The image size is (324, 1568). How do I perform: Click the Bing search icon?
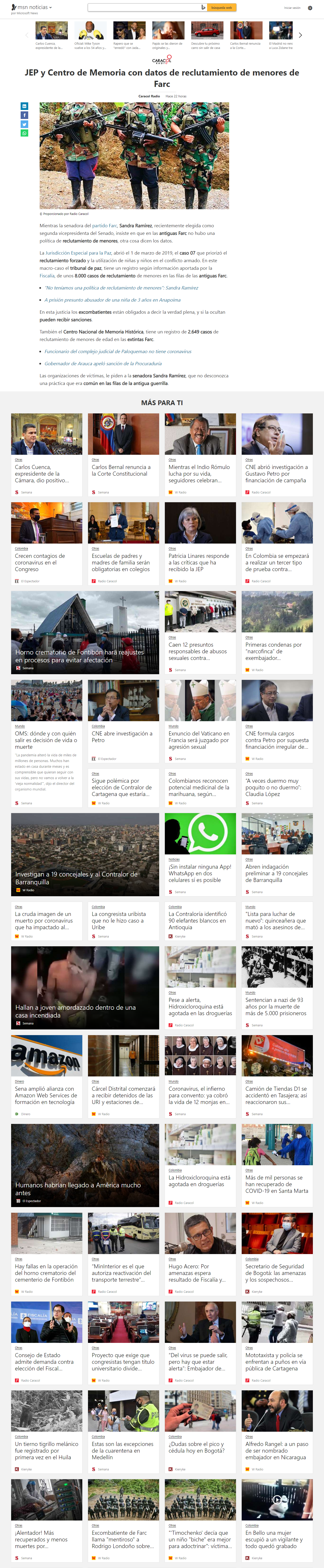203,7
